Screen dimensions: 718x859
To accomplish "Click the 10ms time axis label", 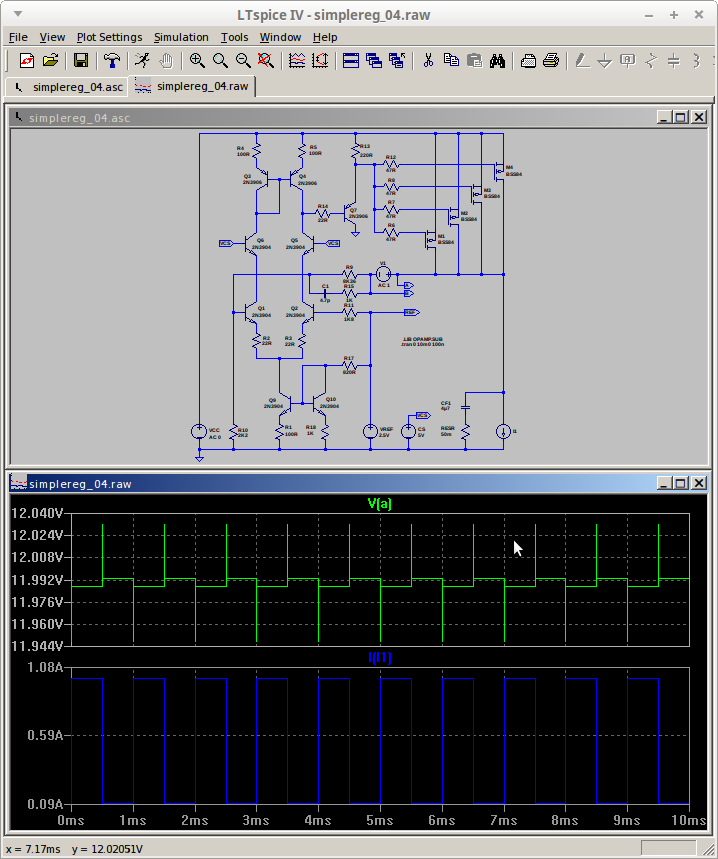I will (688, 820).
